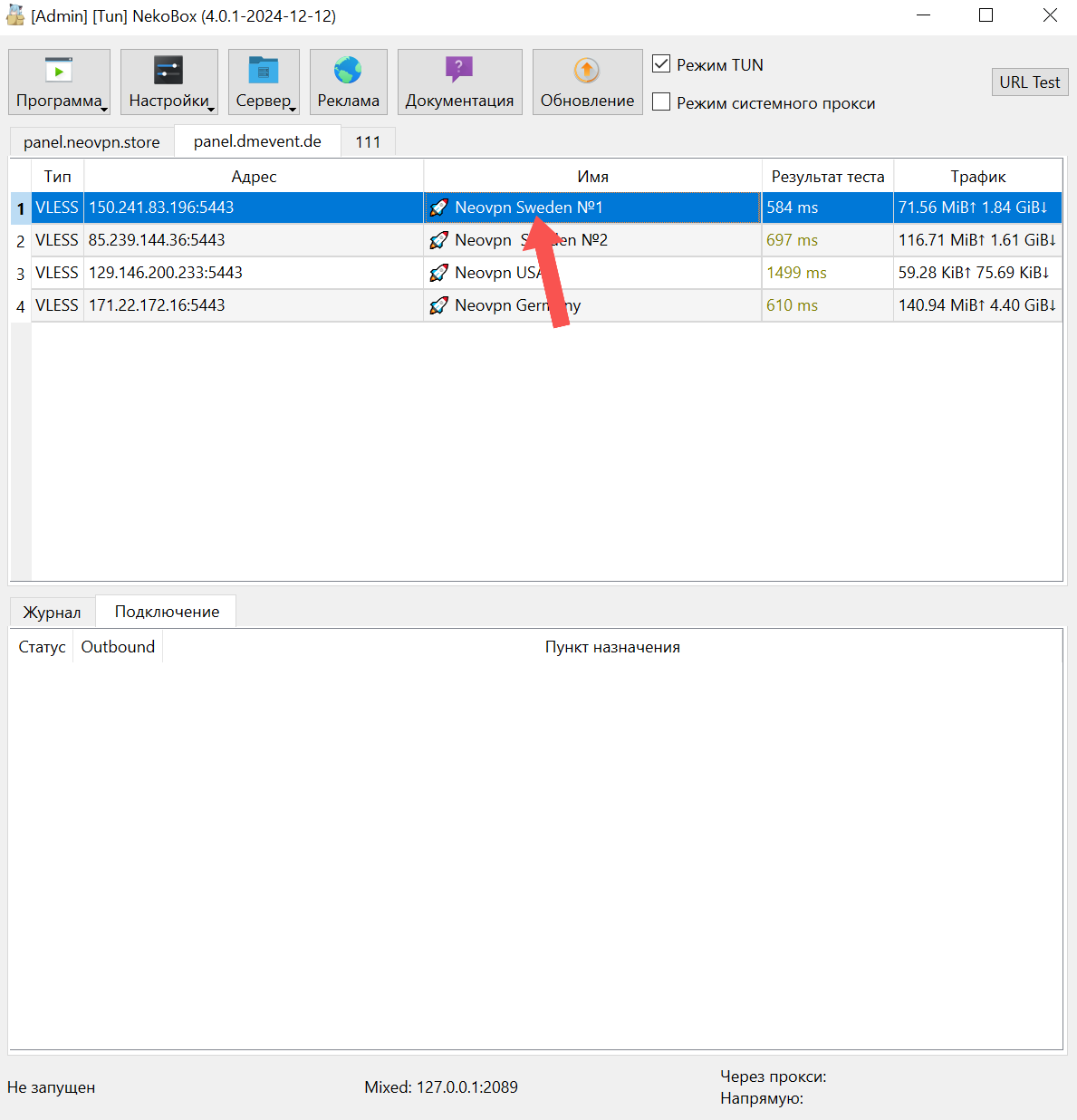Click the Программа toolbar icon
The height and width of the screenshot is (1120, 1077).
coord(59,70)
